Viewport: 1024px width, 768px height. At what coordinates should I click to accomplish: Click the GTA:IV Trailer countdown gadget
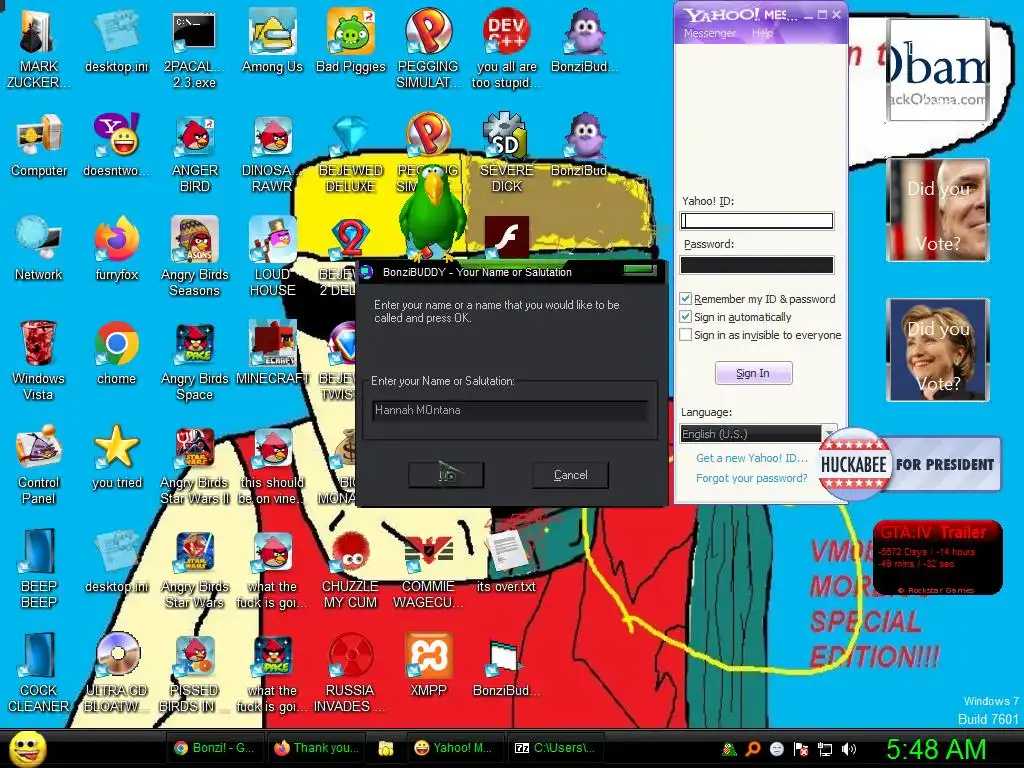pyautogui.click(x=937, y=558)
